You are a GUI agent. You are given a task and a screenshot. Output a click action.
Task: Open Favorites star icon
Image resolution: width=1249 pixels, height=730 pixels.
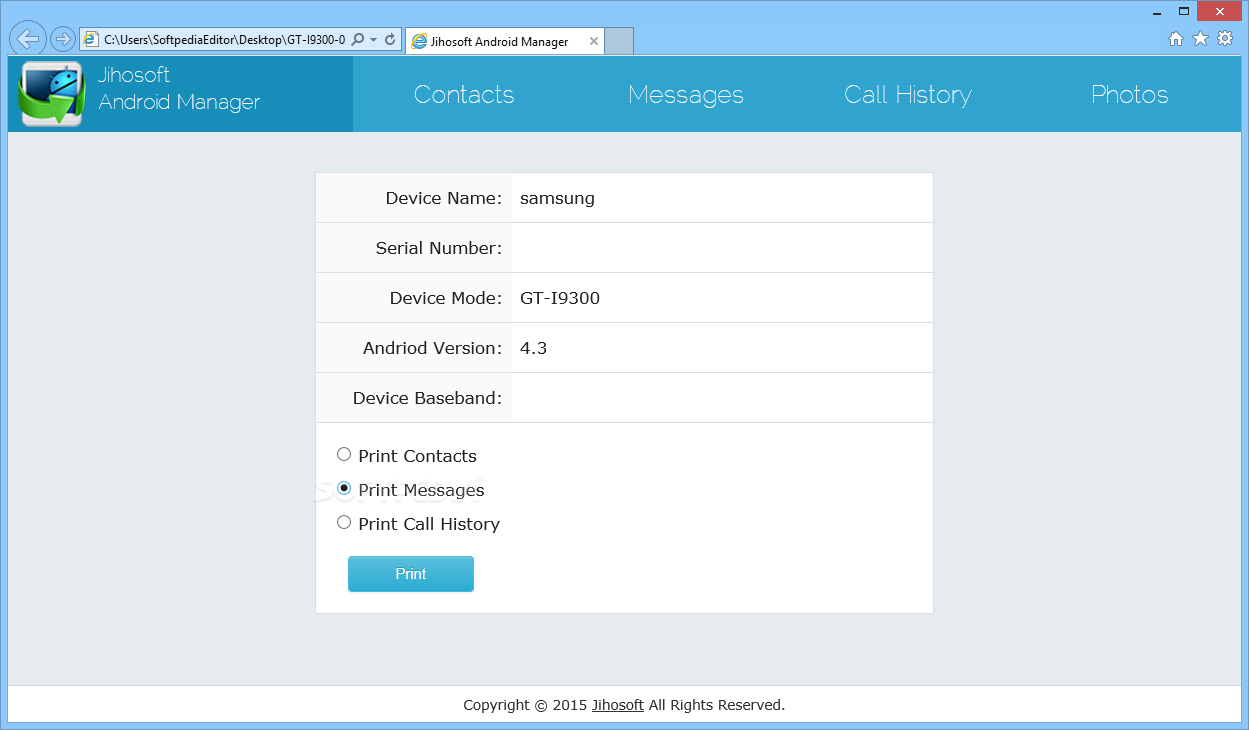tap(1200, 39)
